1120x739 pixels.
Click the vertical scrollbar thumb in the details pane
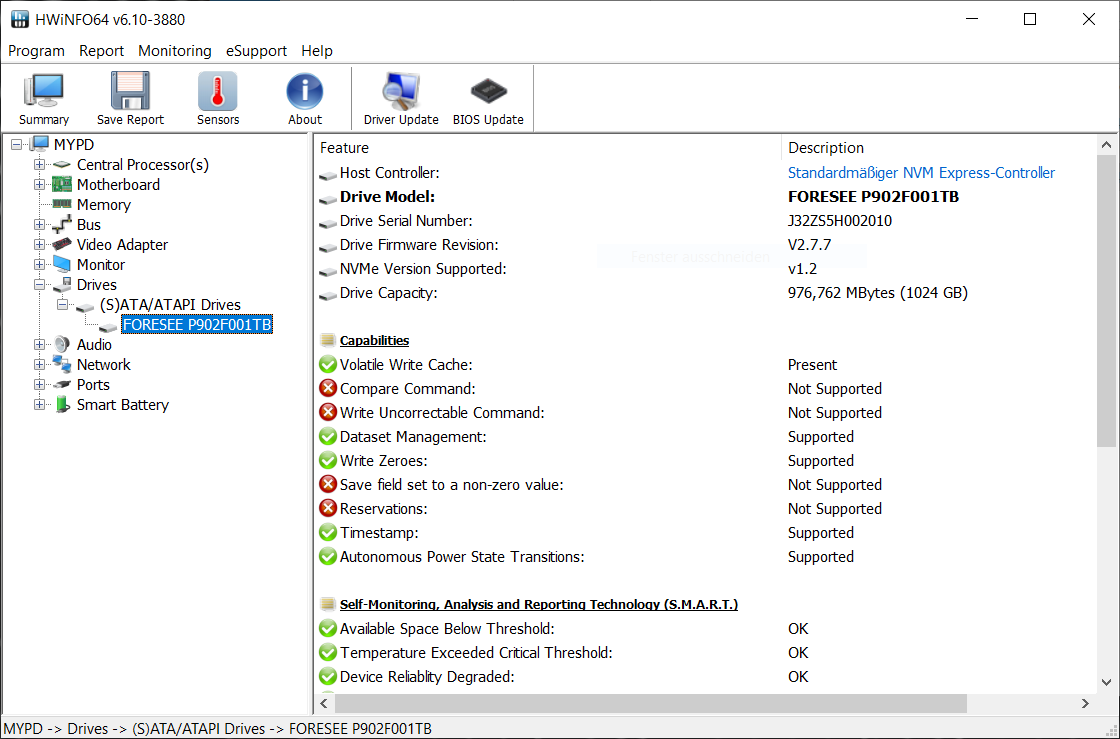[1106, 301]
